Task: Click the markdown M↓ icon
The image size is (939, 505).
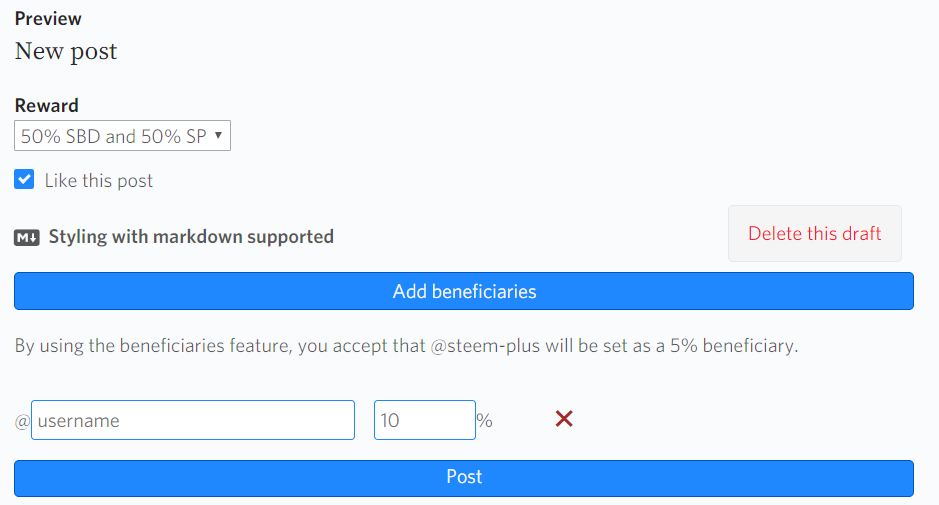Action: [x=27, y=238]
